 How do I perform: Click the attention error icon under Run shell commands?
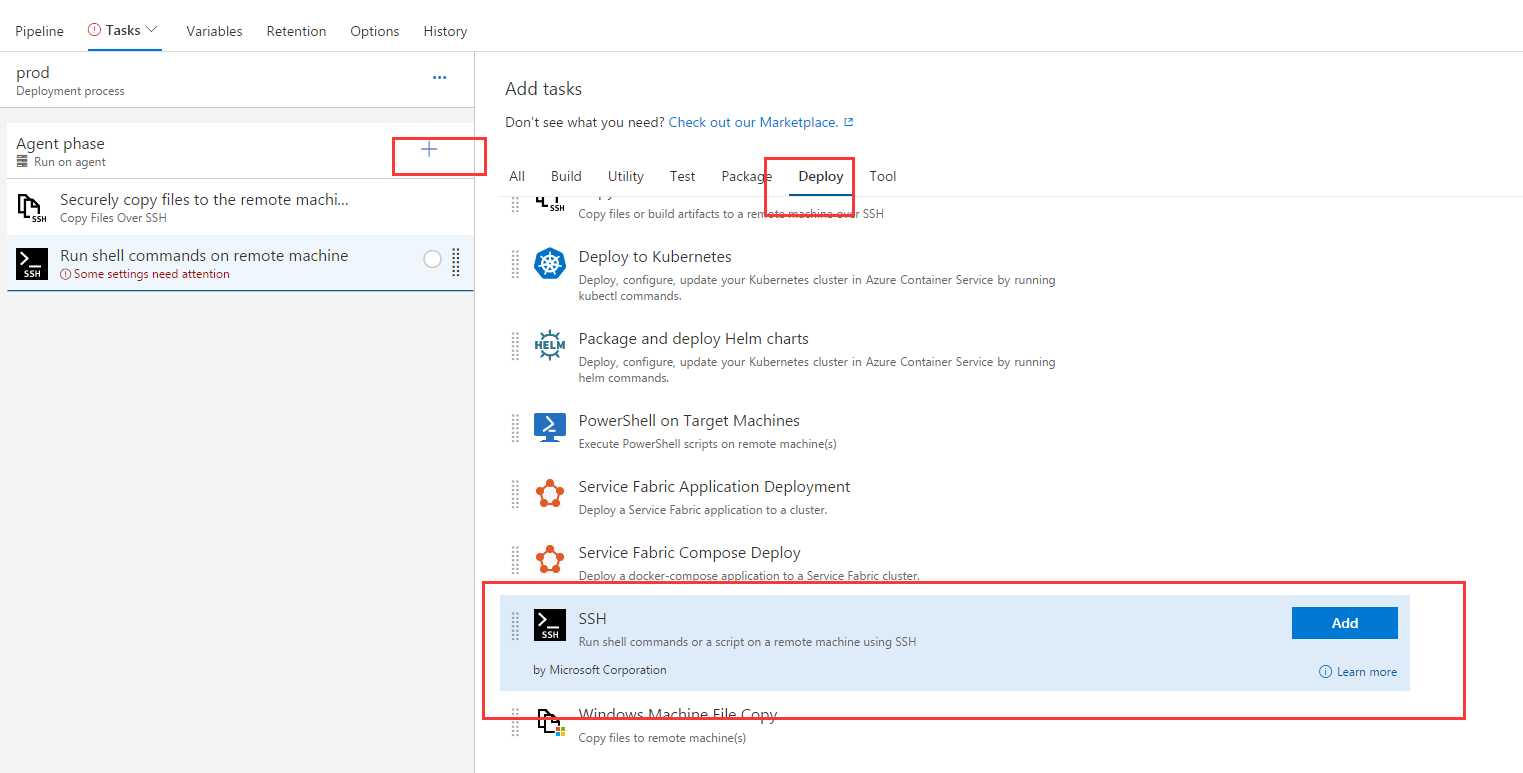click(x=66, y=274)
